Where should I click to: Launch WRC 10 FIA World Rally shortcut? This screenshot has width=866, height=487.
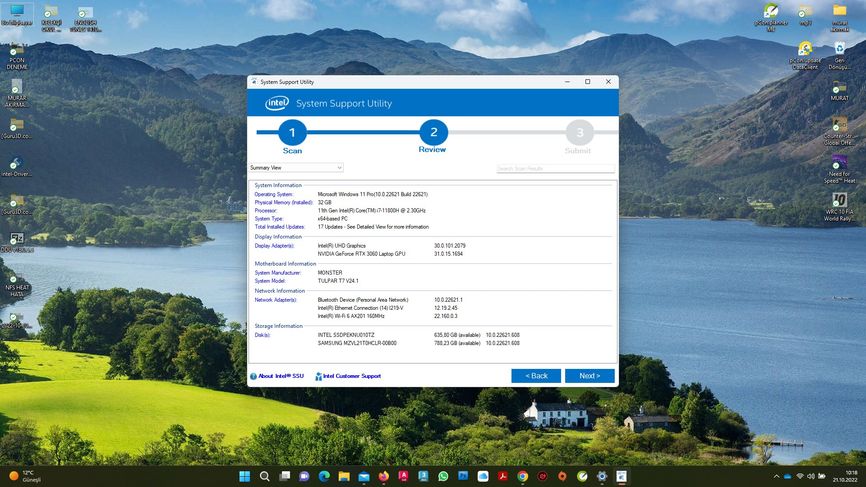pyautogui.click(x=839, y=207)
